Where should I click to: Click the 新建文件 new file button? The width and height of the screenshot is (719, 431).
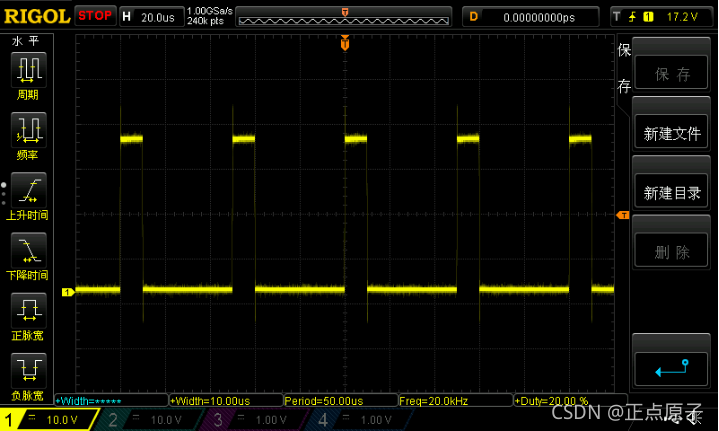[x=671, y=132]
